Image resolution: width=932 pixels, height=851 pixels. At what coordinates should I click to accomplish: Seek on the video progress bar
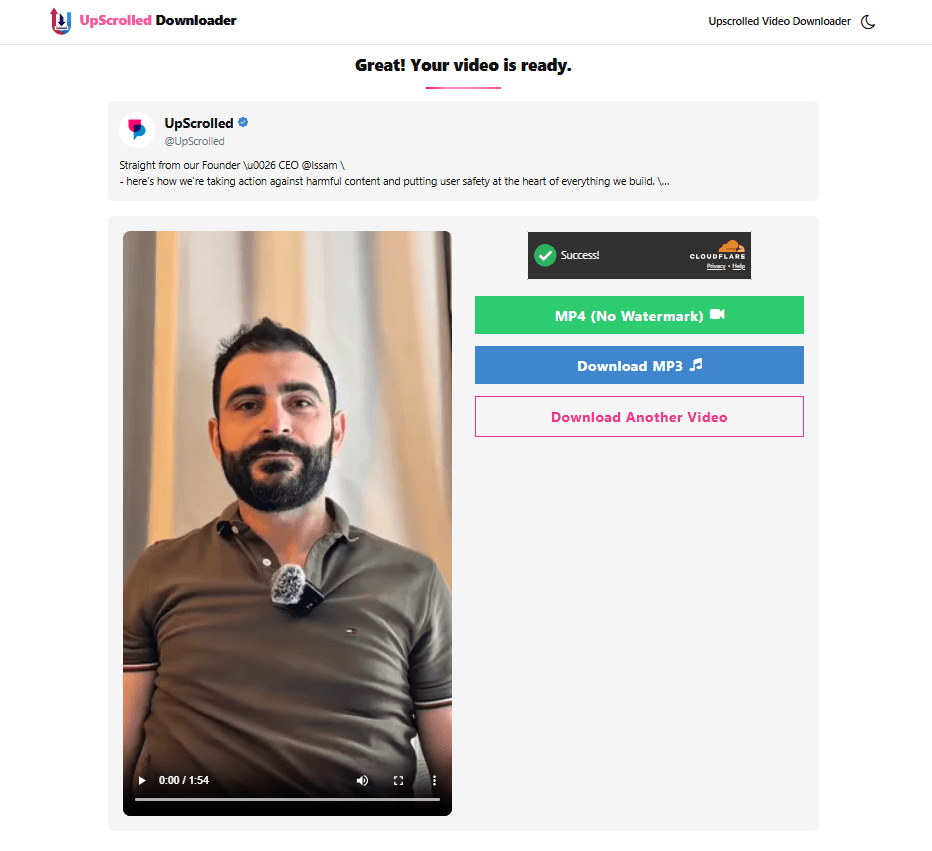click(287, 799)
